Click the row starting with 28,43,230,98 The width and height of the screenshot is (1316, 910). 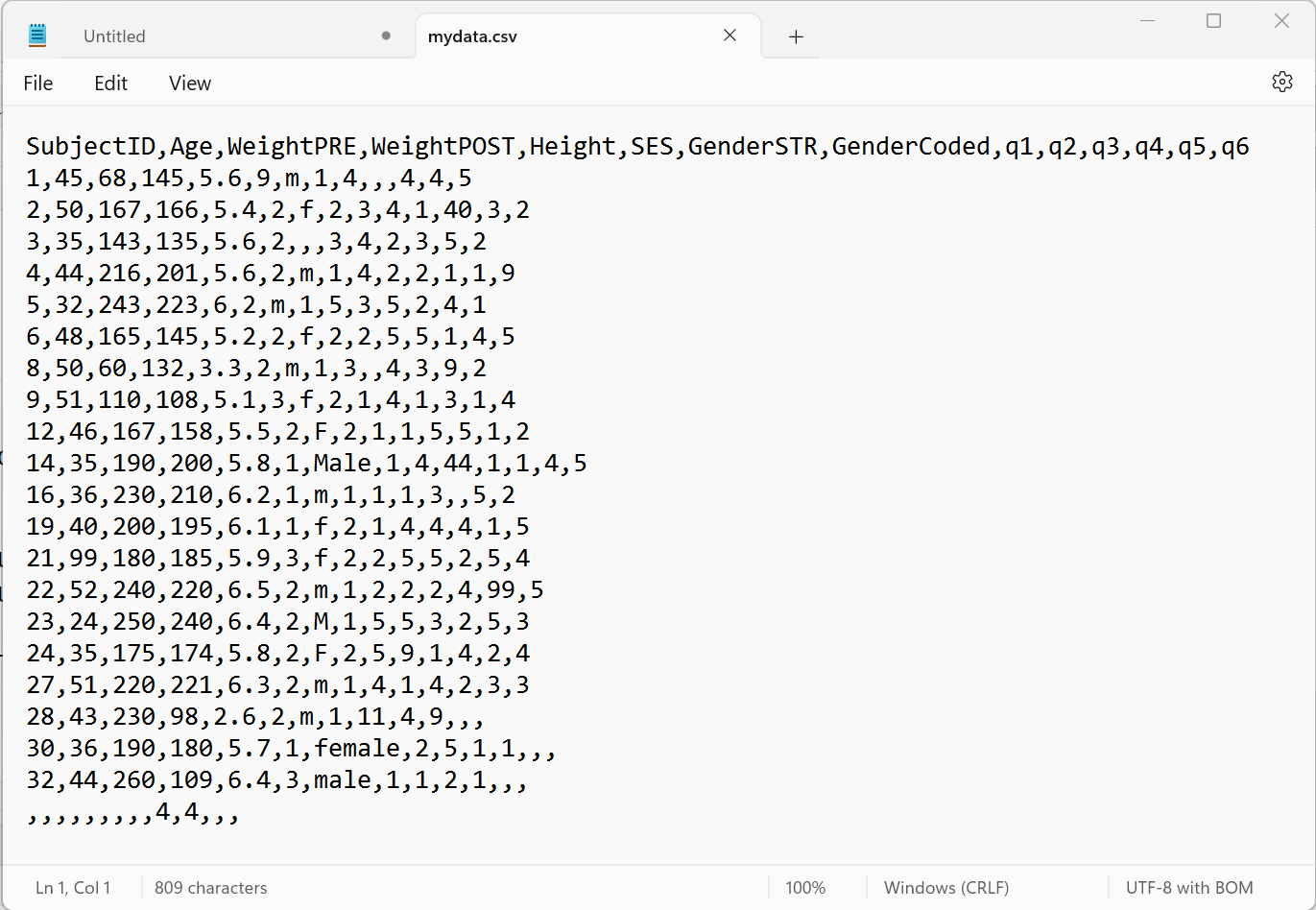pyautogui.click(x=256, y=717)
